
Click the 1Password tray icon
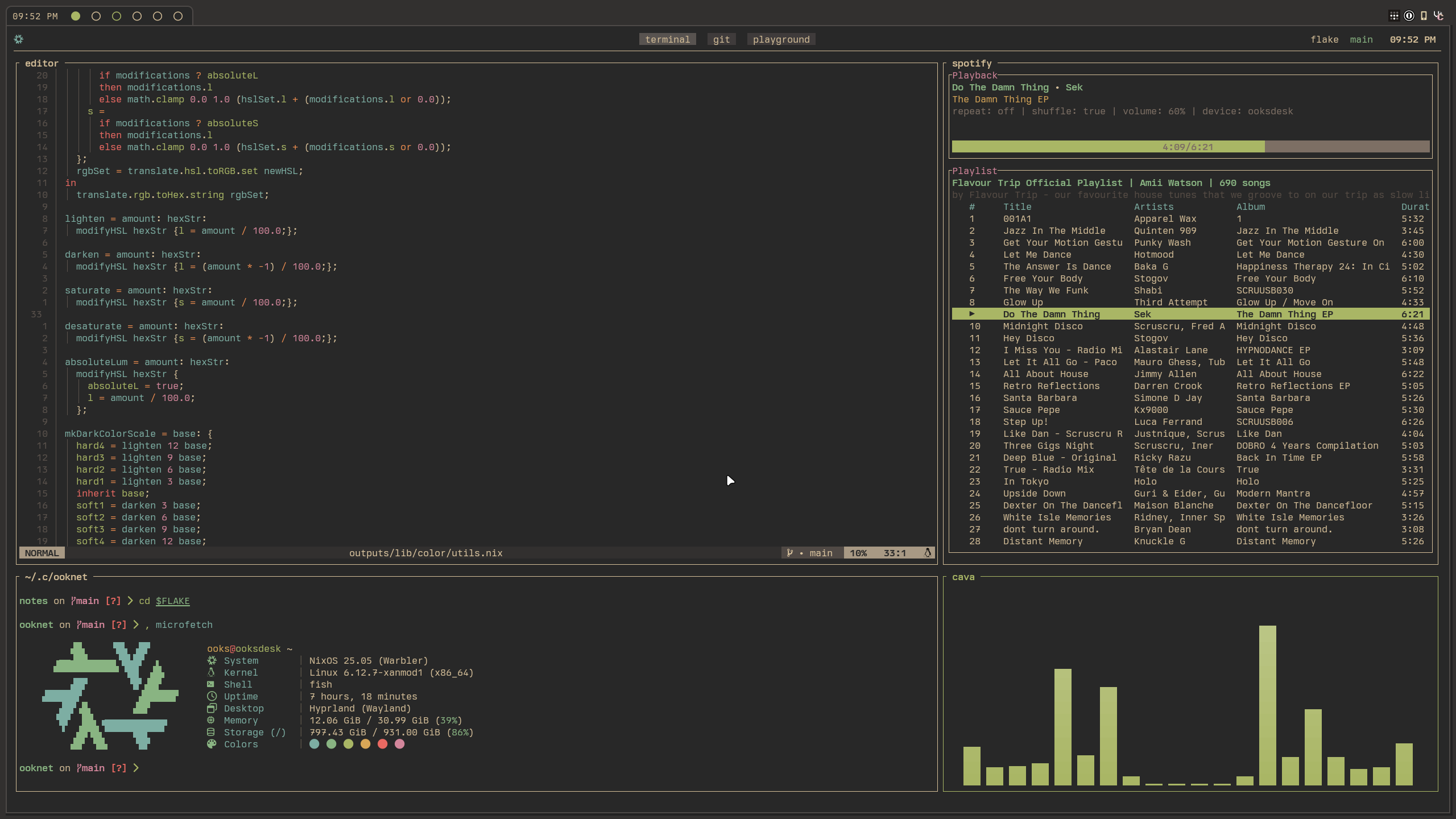(1409, 16)
